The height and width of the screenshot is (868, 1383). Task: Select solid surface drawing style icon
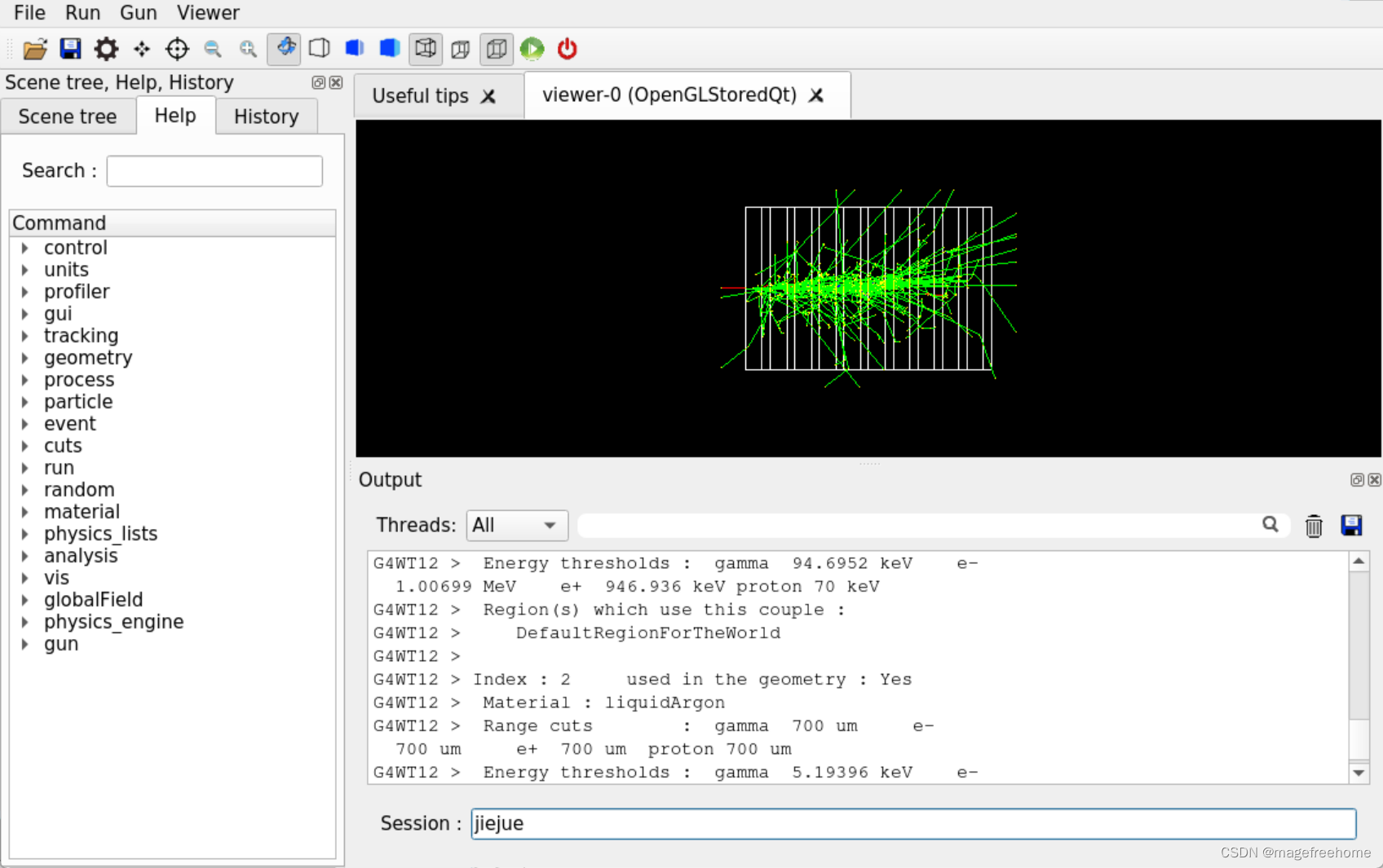pyautogui.click(x=390, y=49)
